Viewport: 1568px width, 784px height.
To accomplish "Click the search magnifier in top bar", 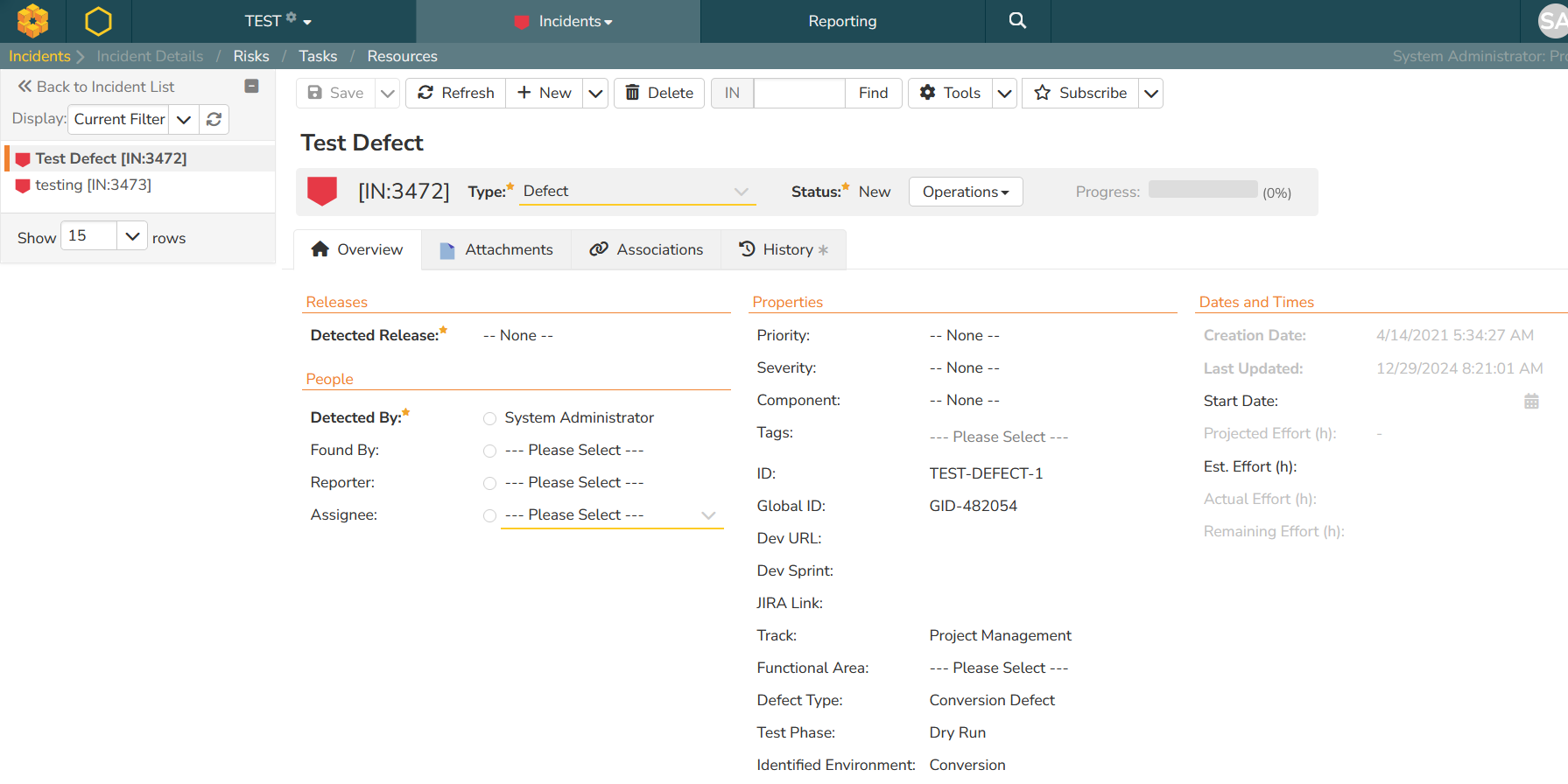I will coord(1017,21).
